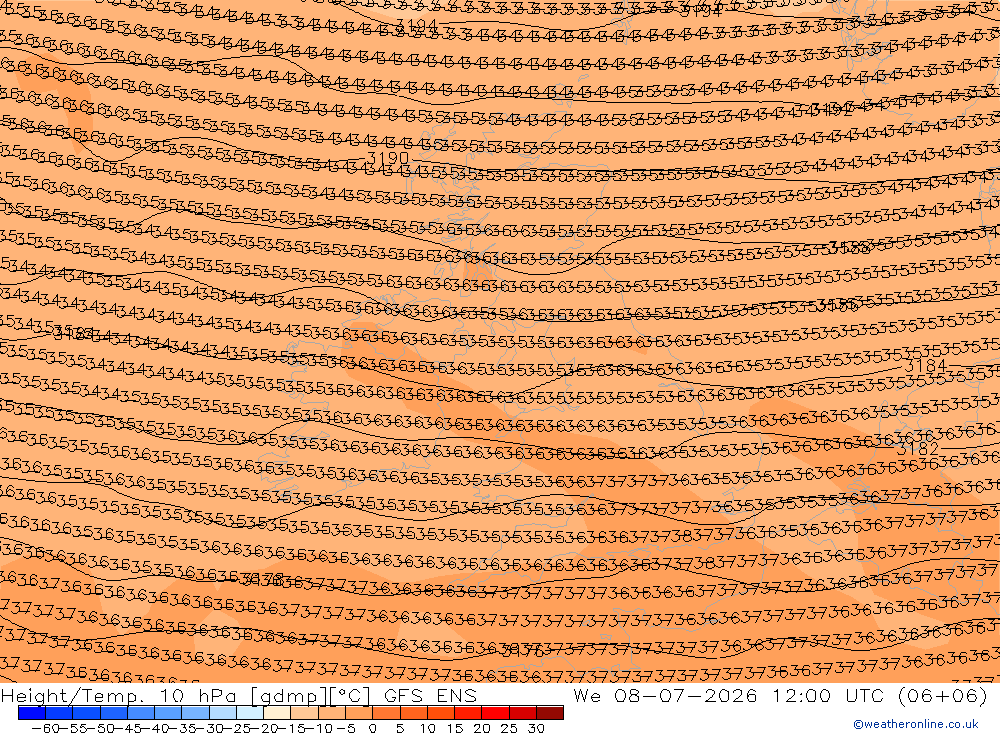This screenshot has height=733, width=1000.
Task: Click the '[gdmp][°C]' units label
Action: [x=311, y=695]
